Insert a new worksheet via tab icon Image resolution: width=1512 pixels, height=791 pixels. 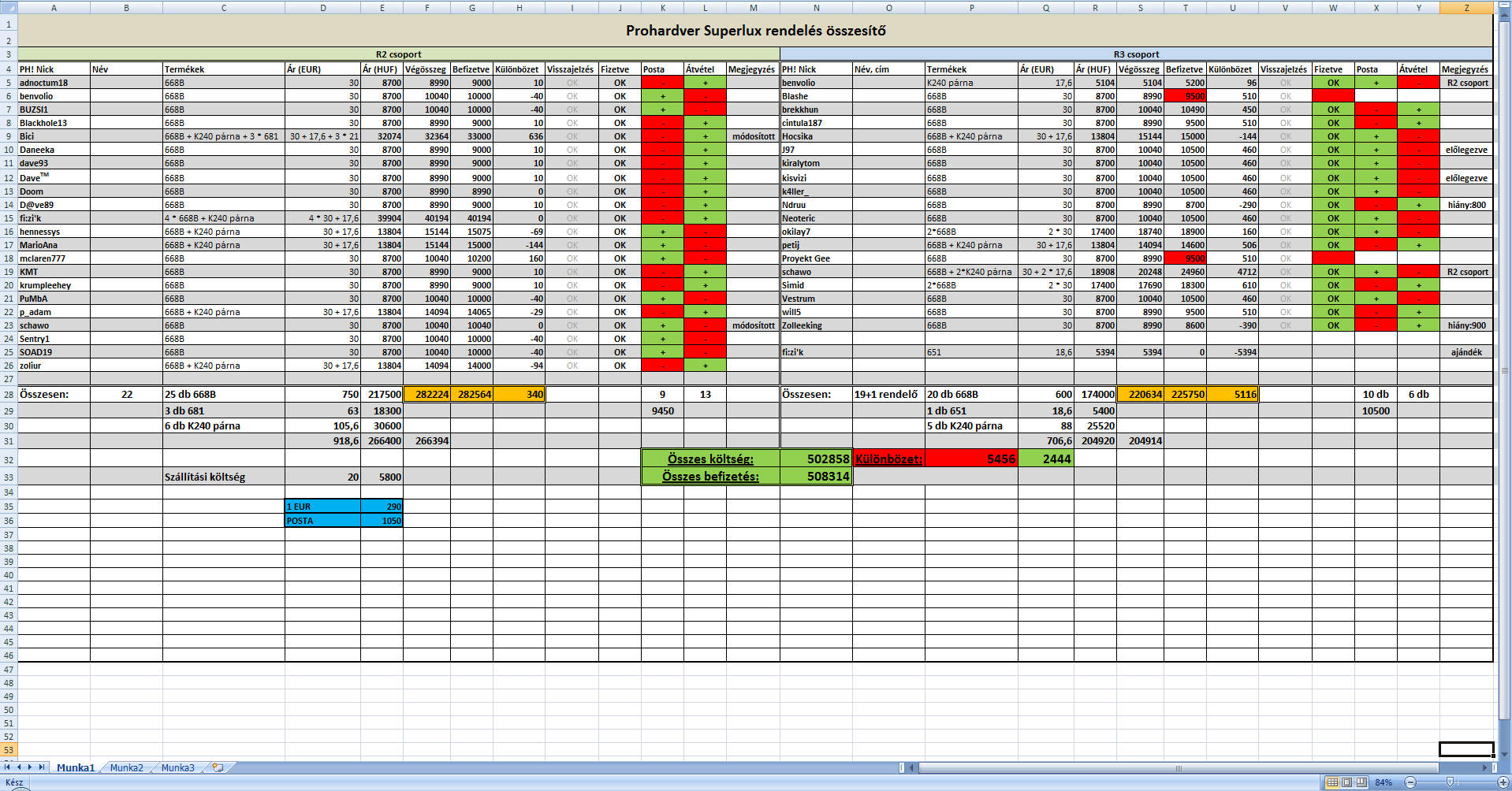[218, 767]
